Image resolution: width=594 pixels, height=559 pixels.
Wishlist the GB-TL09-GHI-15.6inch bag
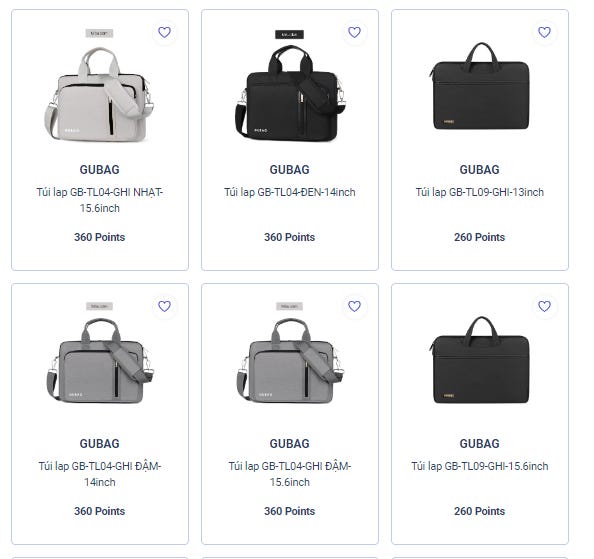point(544,306)
